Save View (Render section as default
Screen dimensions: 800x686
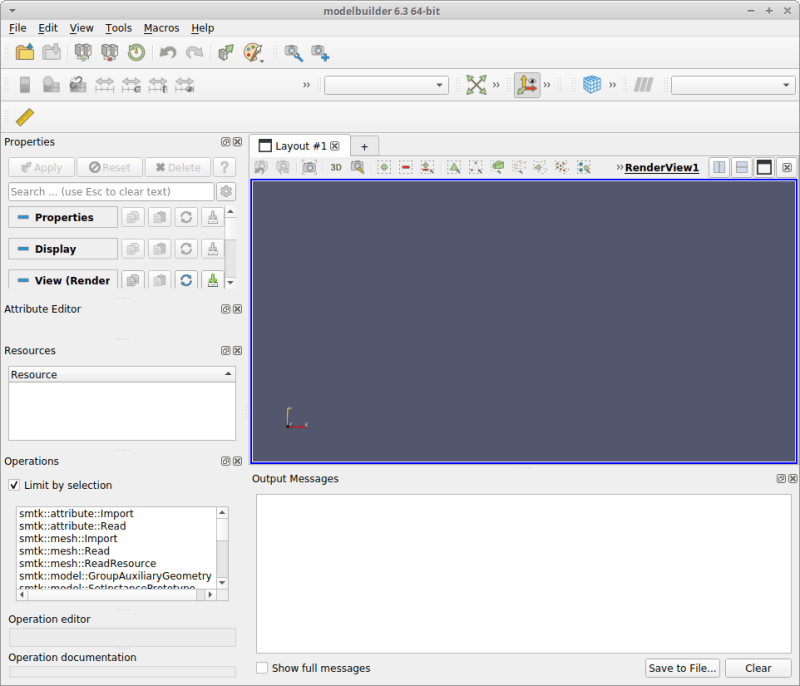[x=213, y=280]
